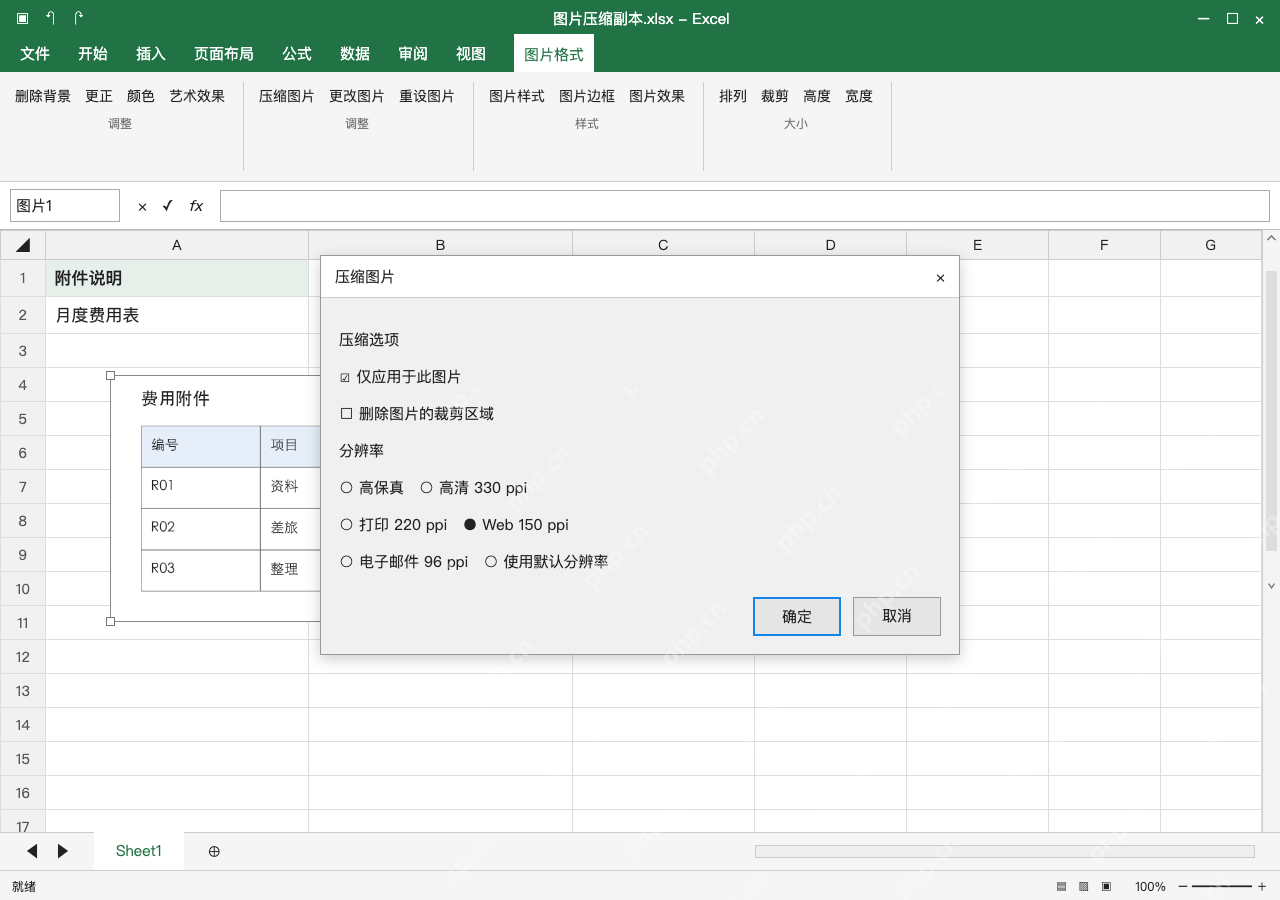Select 打印 220 ppi
Screen dimensions: 1280x900
pos(394,525)
